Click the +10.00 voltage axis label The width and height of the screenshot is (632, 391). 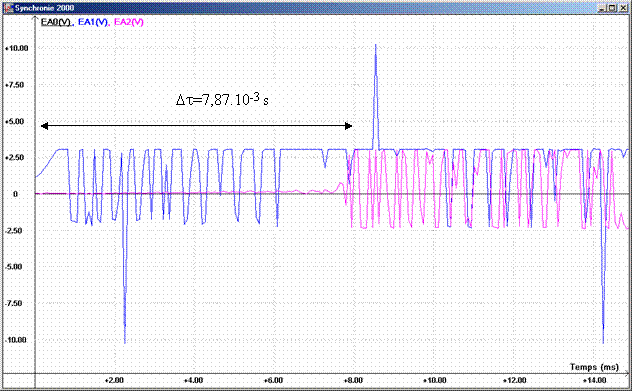point(17,48)
